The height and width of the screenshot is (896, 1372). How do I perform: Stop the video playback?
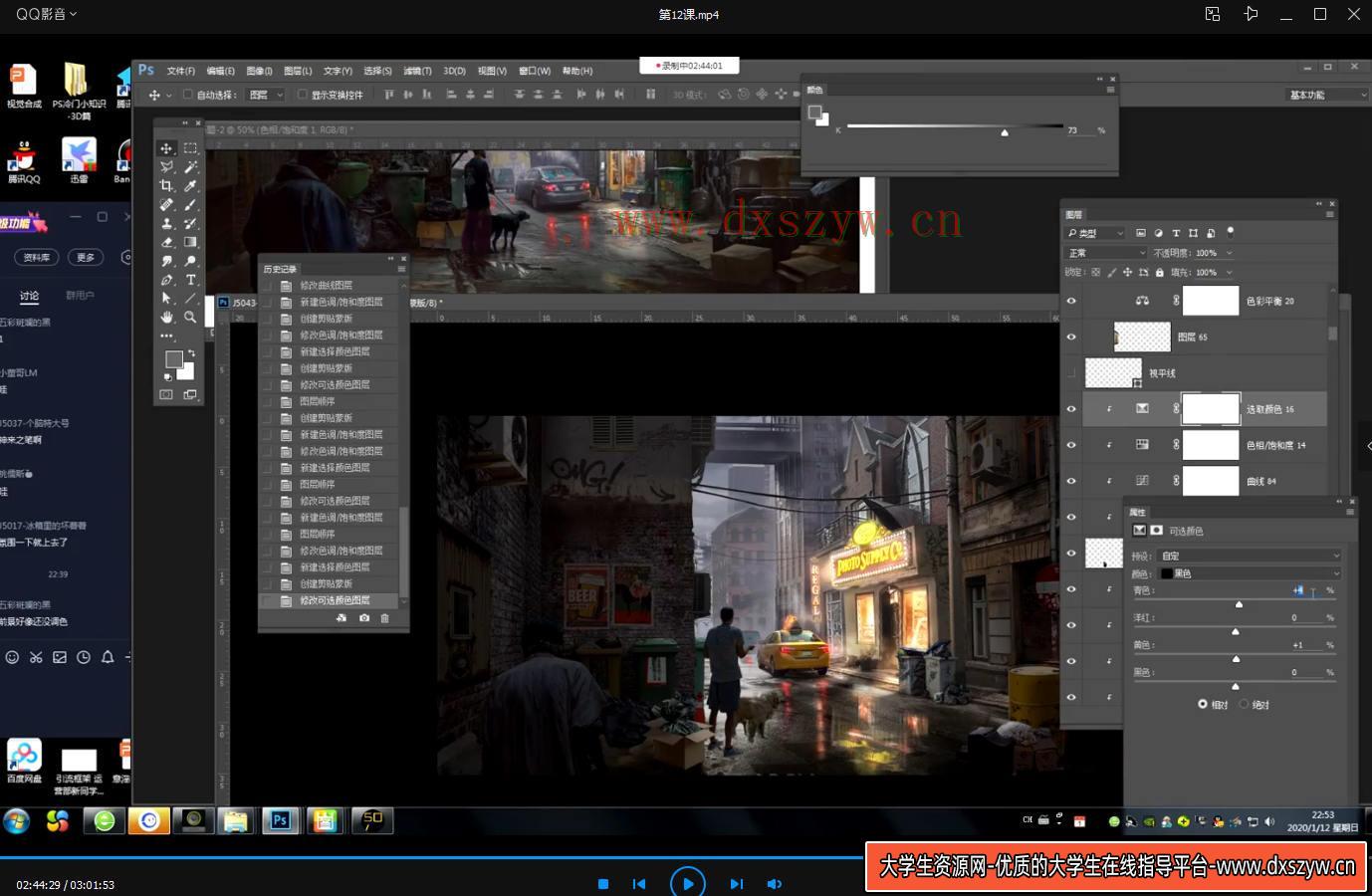coord(603,884)
